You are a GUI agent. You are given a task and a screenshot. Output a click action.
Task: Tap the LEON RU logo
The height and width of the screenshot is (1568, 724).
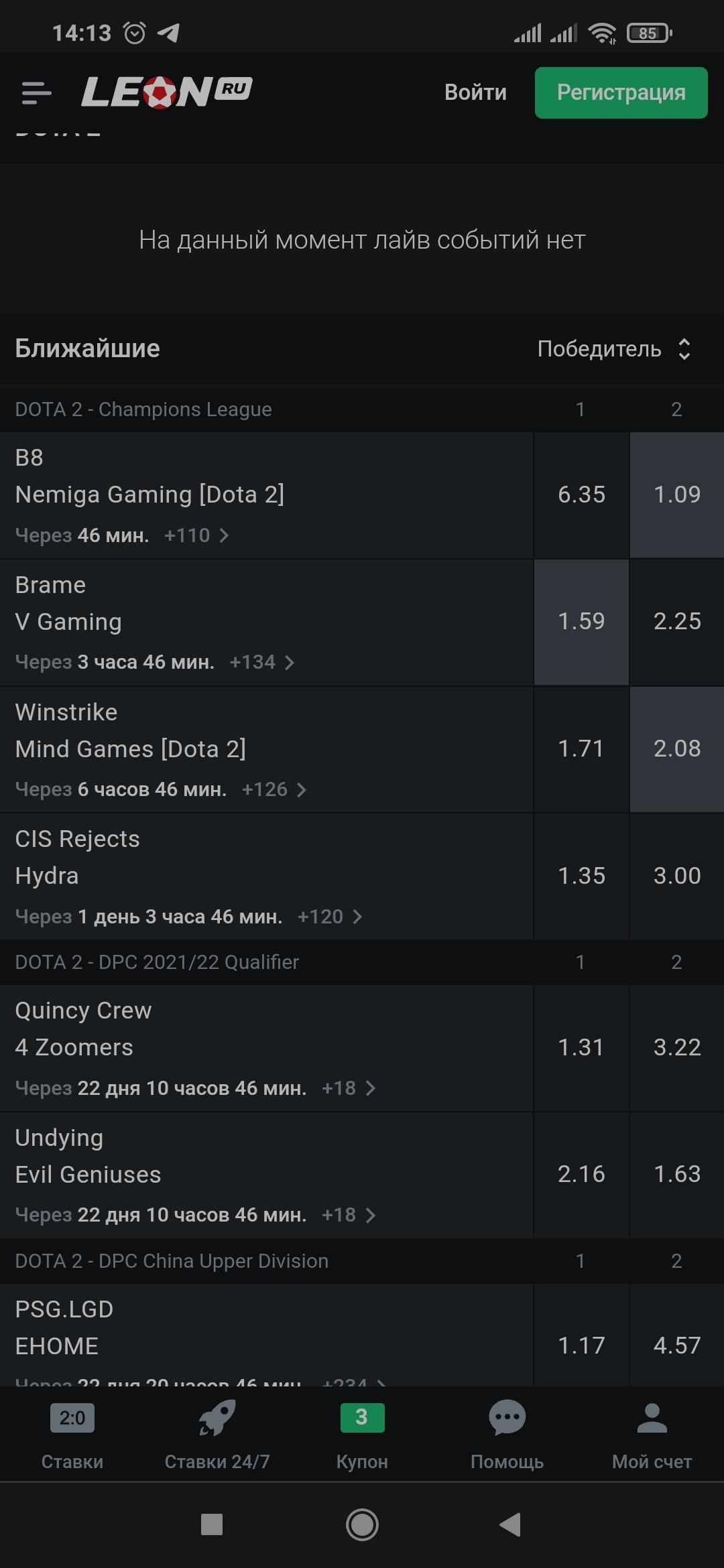(x=166, y=92)
